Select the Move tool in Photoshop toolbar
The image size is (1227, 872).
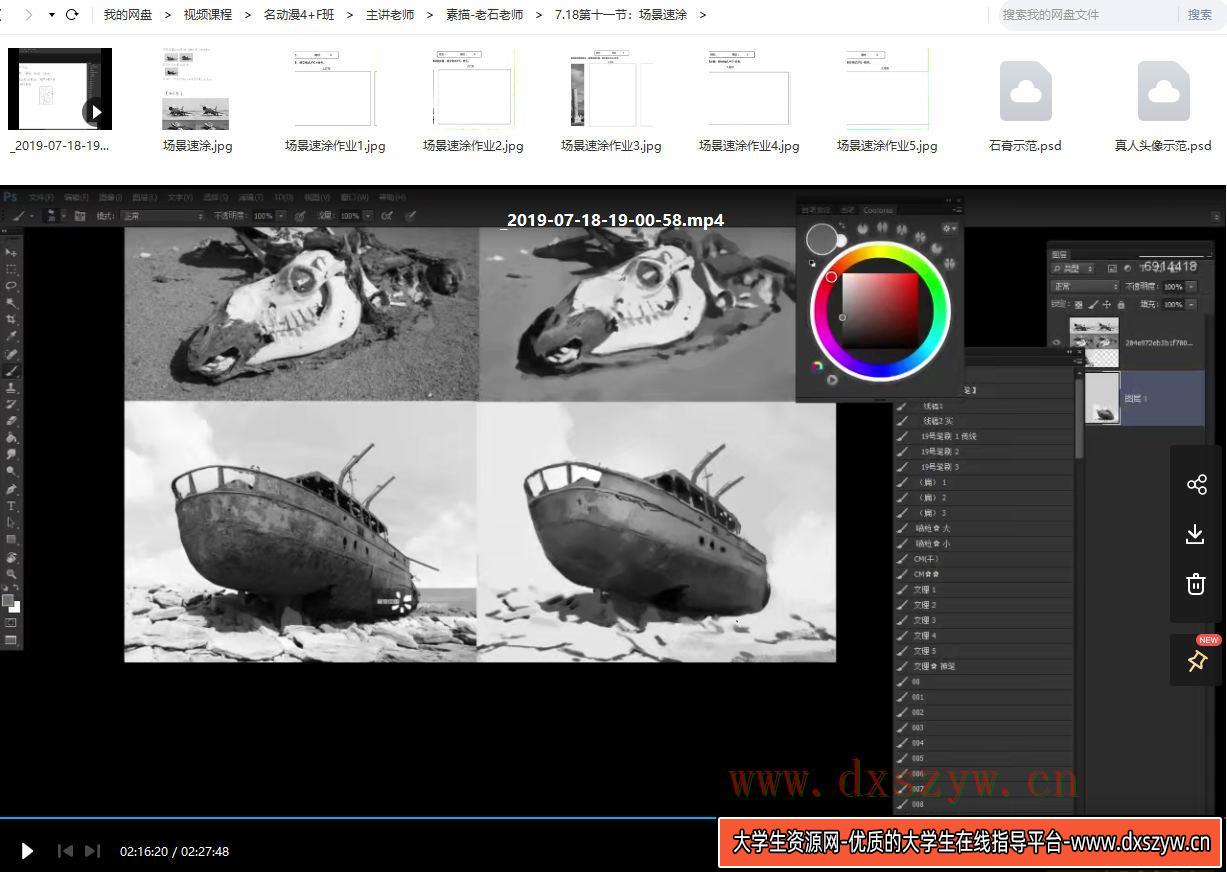click(x=11, y=252)
